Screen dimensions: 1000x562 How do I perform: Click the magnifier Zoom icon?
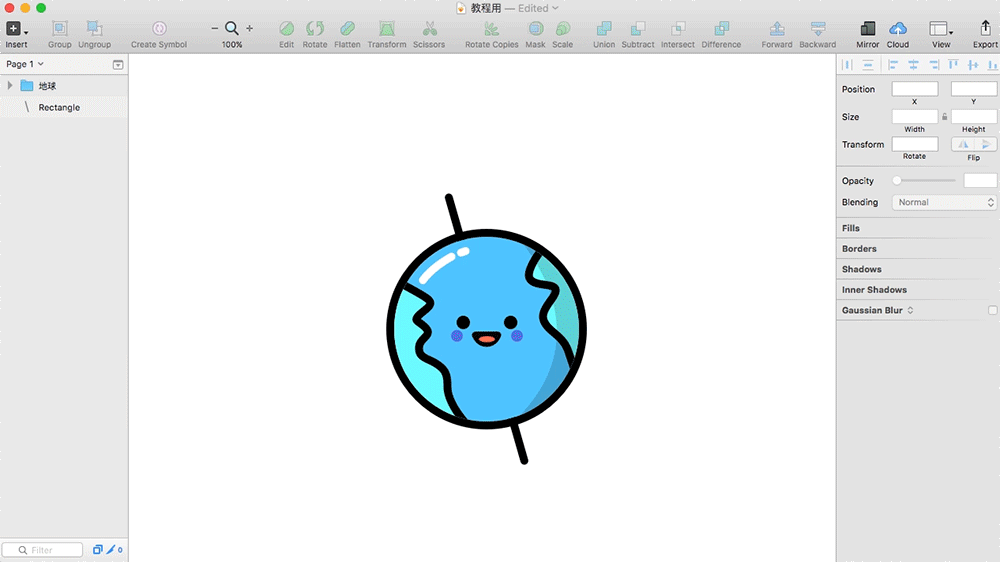pos(232,29)
